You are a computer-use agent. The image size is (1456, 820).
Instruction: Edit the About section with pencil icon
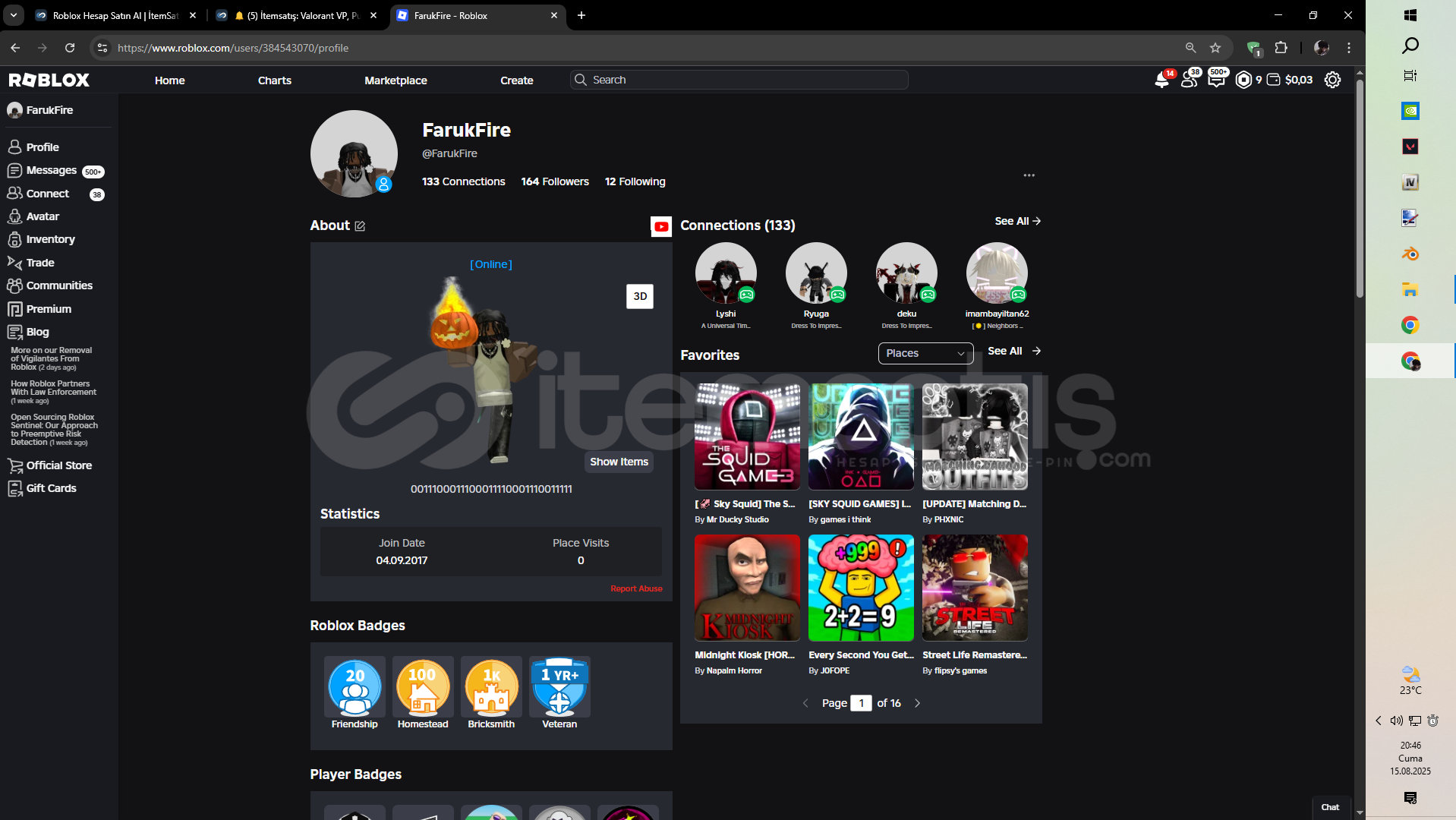360,226
